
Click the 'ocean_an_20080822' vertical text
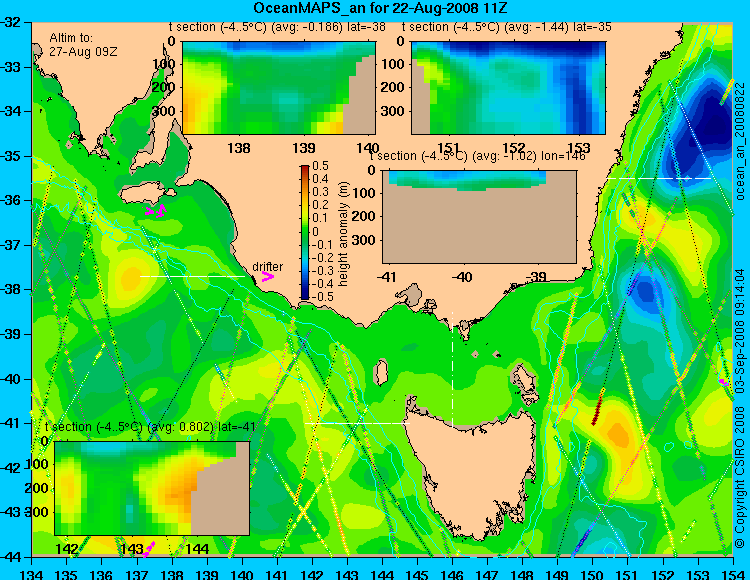(x=739, y=140)
